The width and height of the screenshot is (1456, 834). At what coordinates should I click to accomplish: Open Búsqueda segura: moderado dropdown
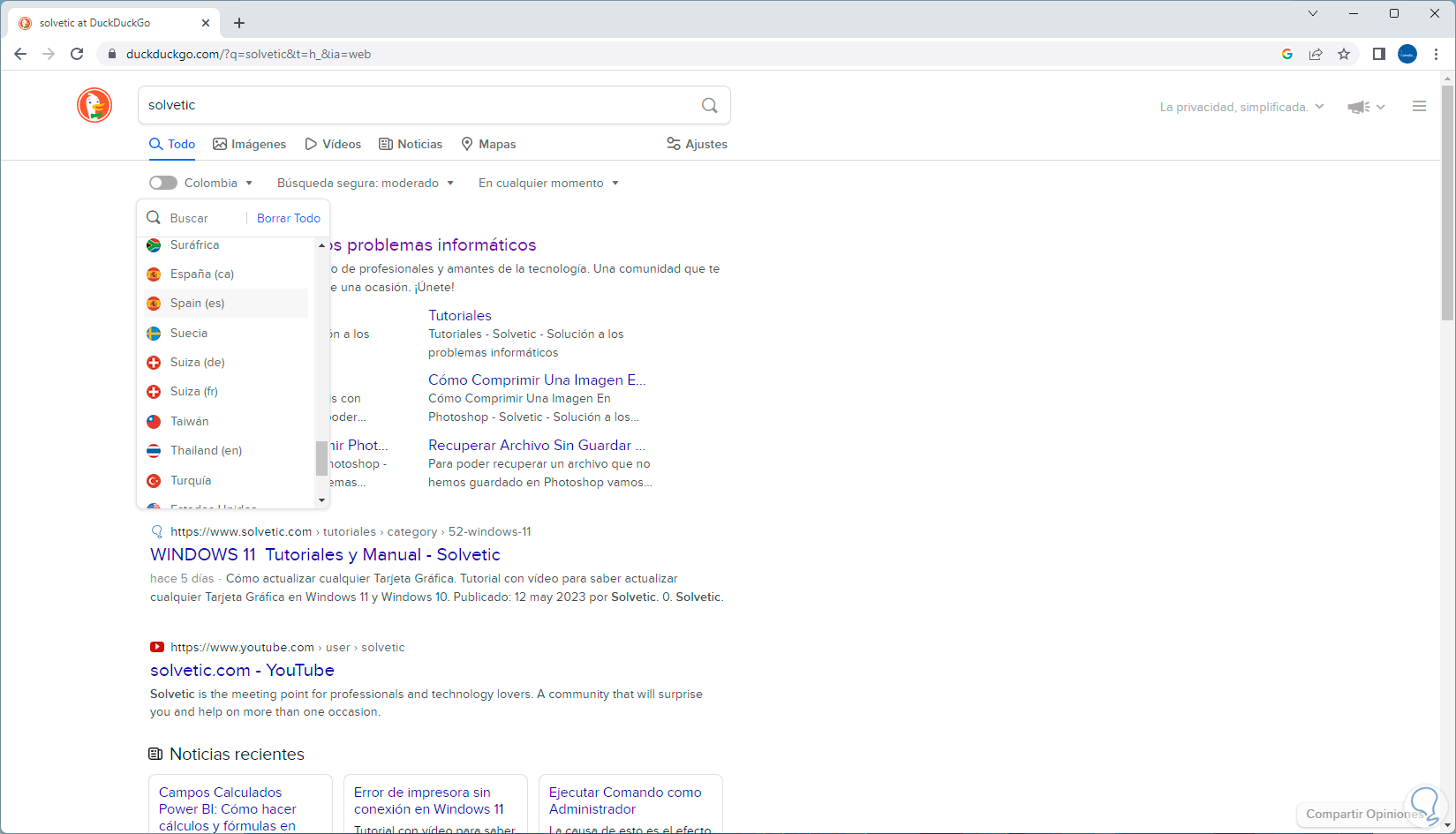click(366, 183)
